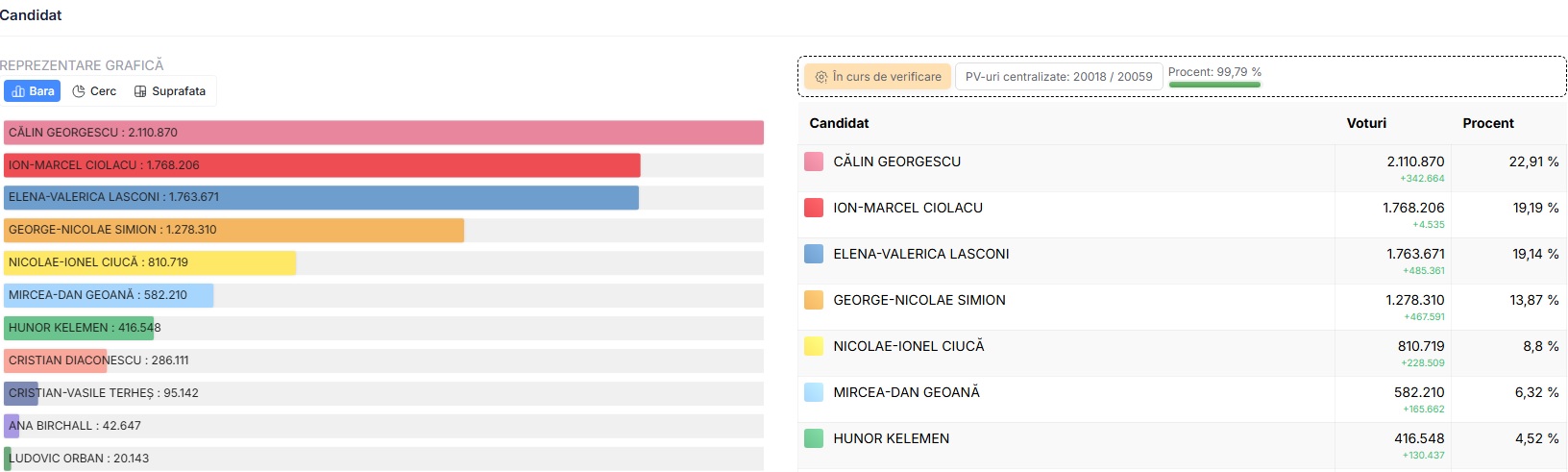Viewport: 1568px width, 472px height.
Task: Click the red Ion-Marcel Ciolacu swatch
Action: pos(814,208)
